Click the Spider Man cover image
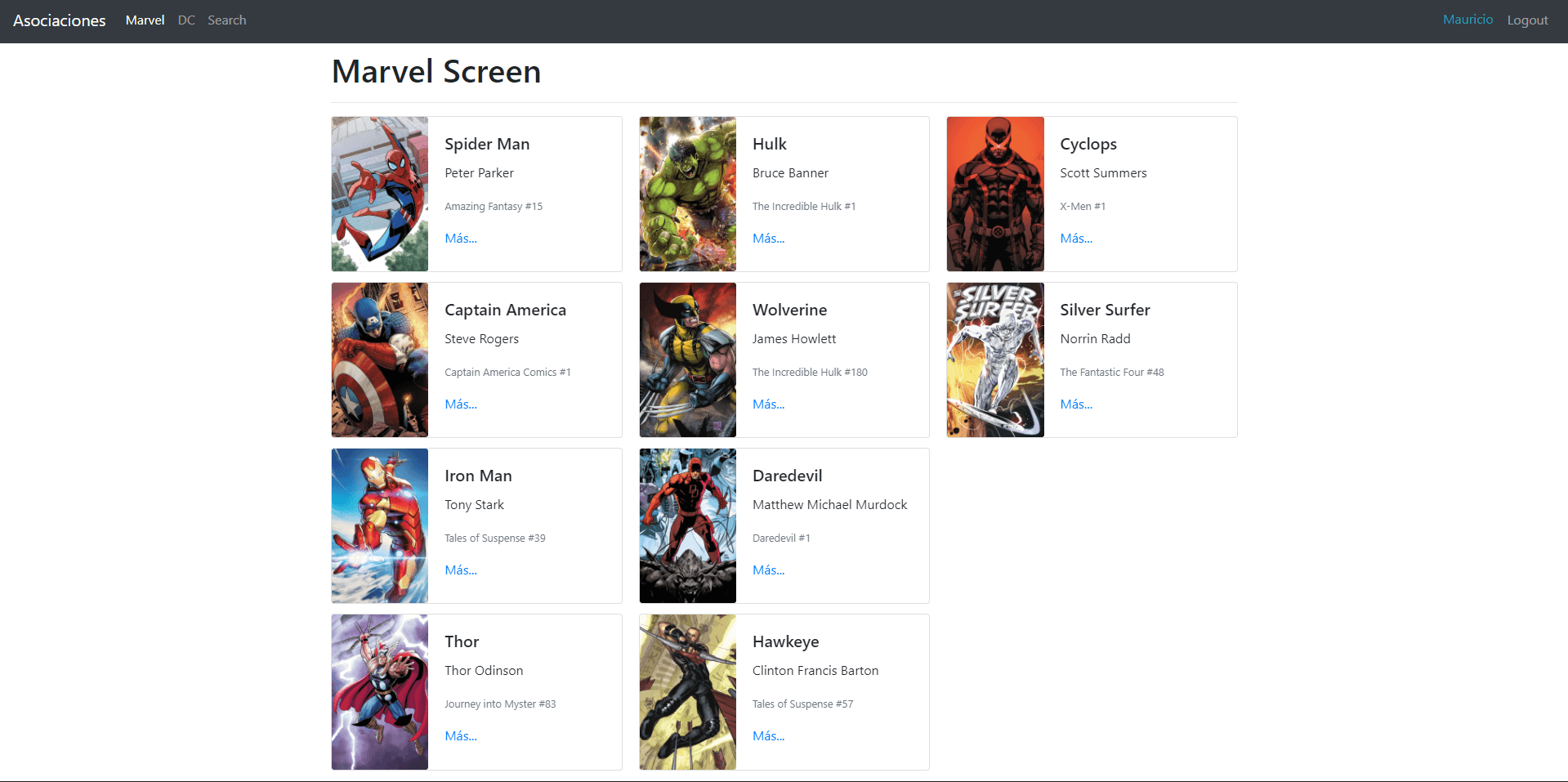The height and width of the screenshot is (782, 1568). point(380,194)
